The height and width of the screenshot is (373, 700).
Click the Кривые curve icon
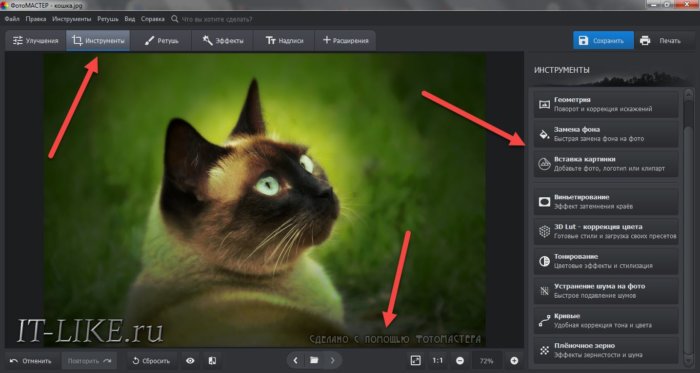[544, 321]
